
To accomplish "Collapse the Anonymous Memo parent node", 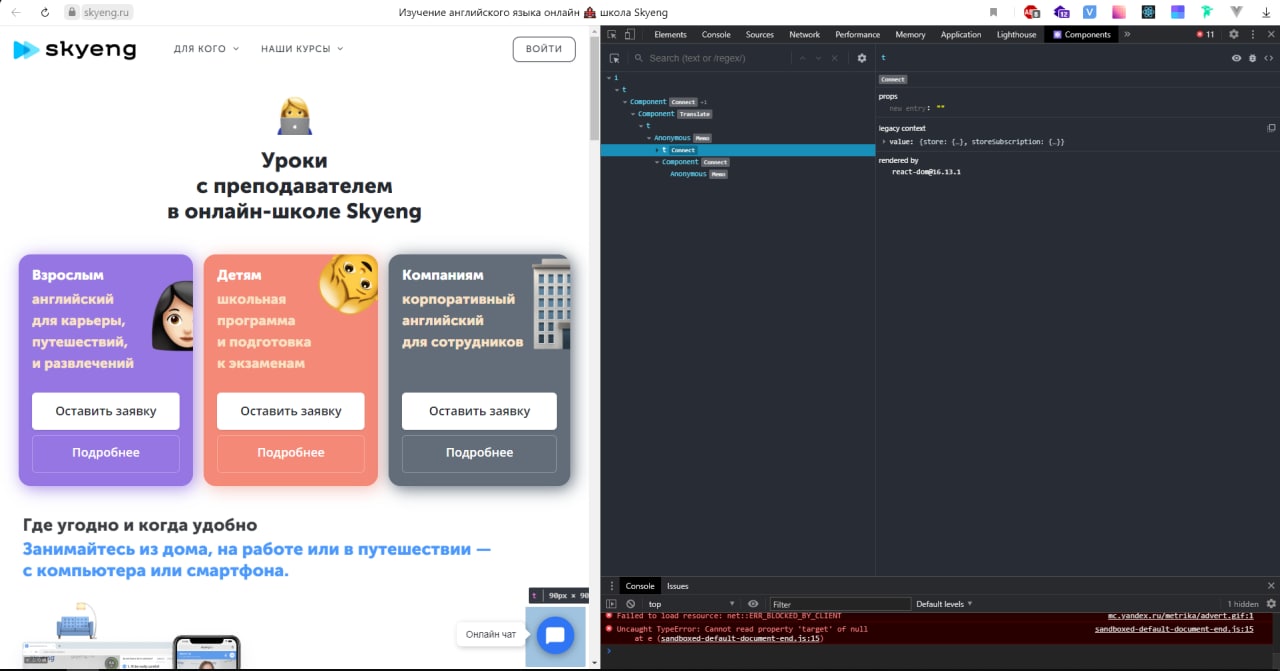I will (x=649, y=138).
